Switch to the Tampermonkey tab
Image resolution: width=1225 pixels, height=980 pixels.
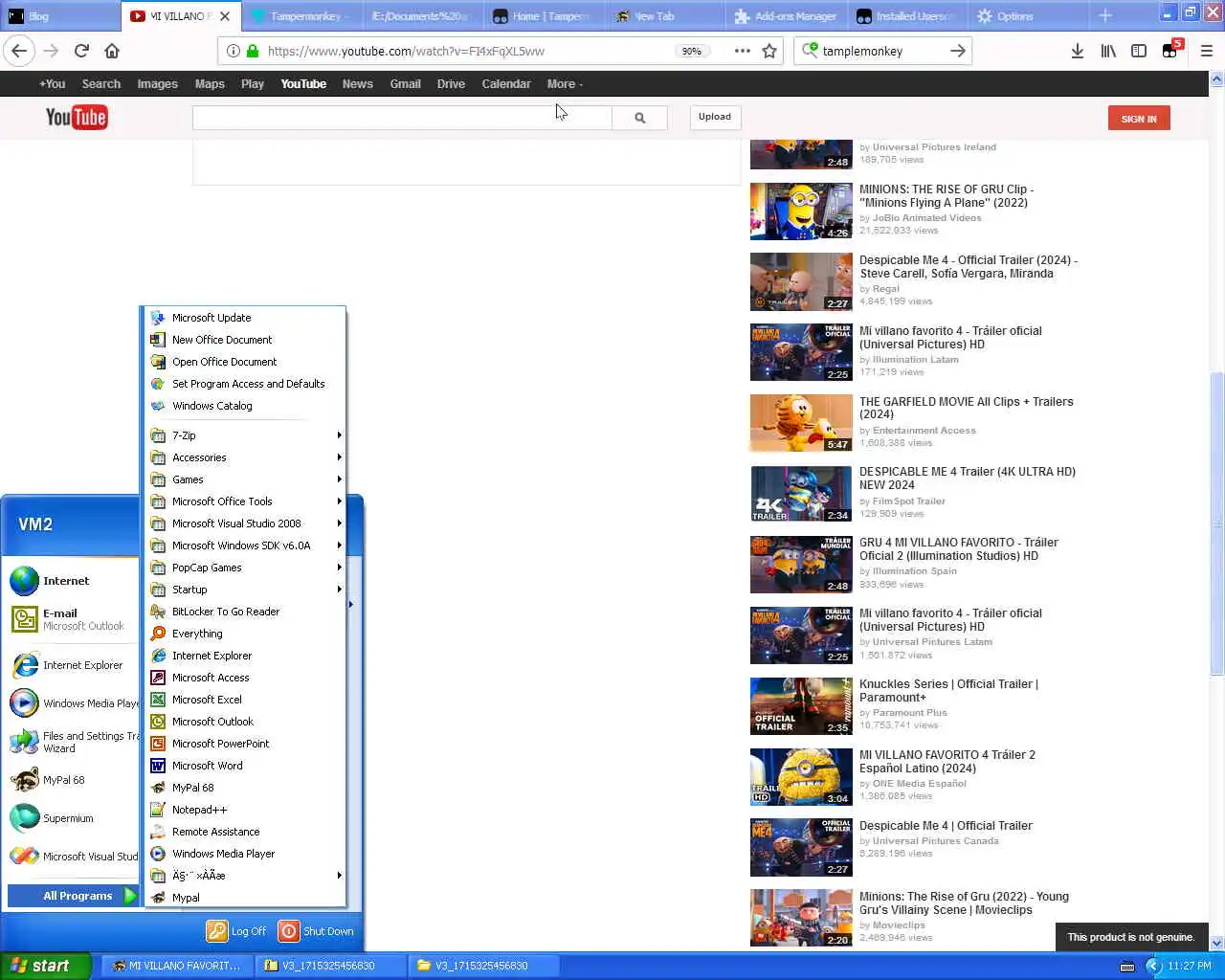[303, 15]
